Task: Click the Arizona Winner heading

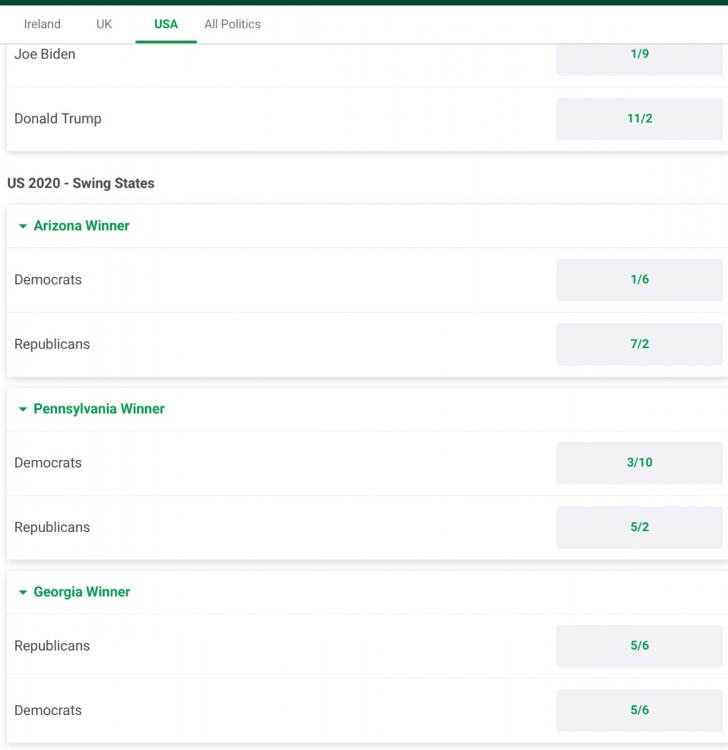Action: [x=82, y=226]
